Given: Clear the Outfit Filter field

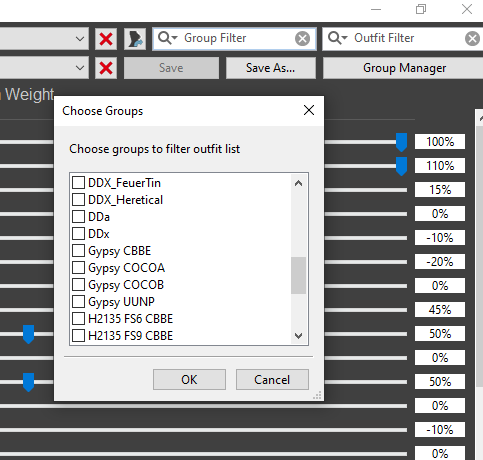Looking at the screenshot, I should [472, 39].
